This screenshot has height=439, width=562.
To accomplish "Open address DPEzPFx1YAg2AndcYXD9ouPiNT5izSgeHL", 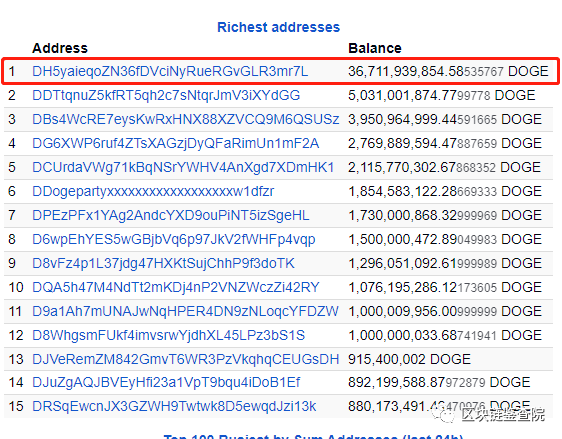I will coord(171,215).
